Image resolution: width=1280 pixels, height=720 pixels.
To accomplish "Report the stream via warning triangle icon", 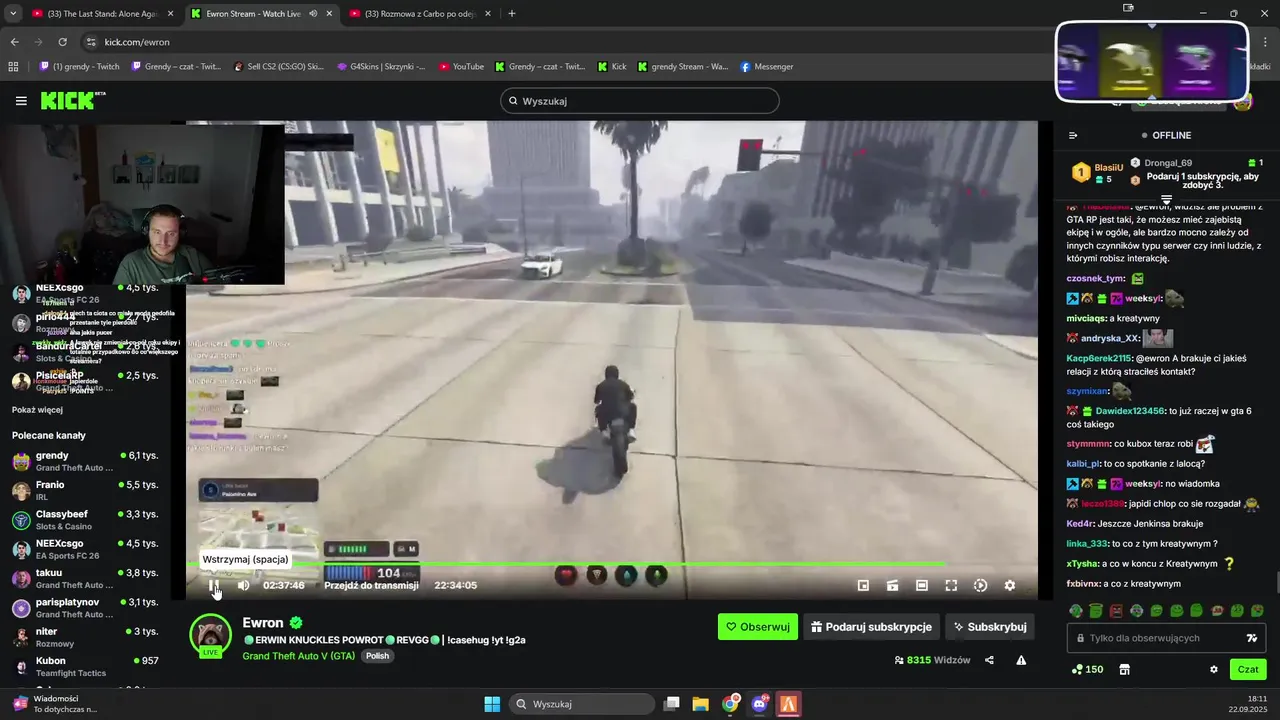I will tap(1021, 660).
